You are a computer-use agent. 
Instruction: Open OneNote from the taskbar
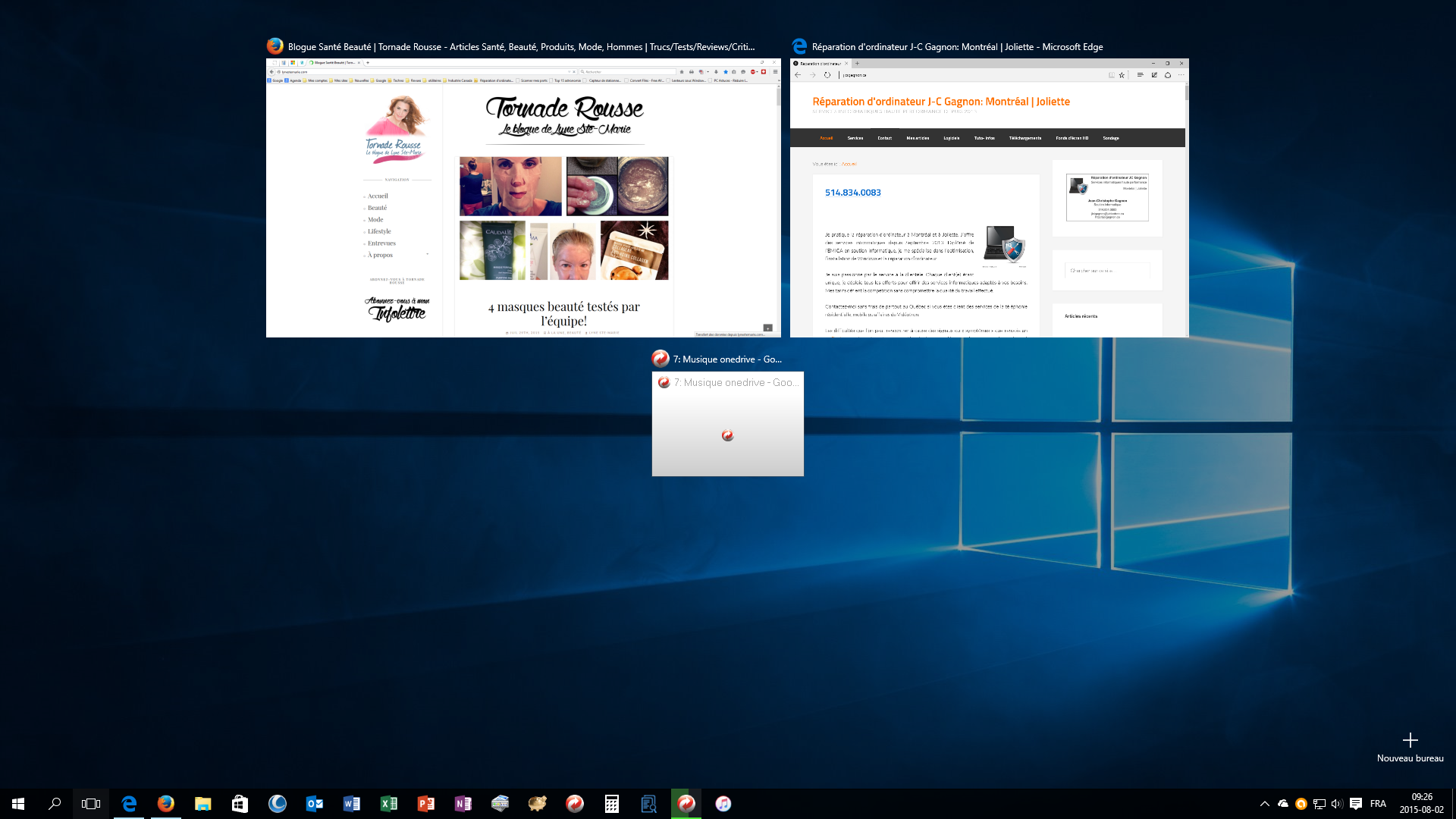[x=463, y=804]
